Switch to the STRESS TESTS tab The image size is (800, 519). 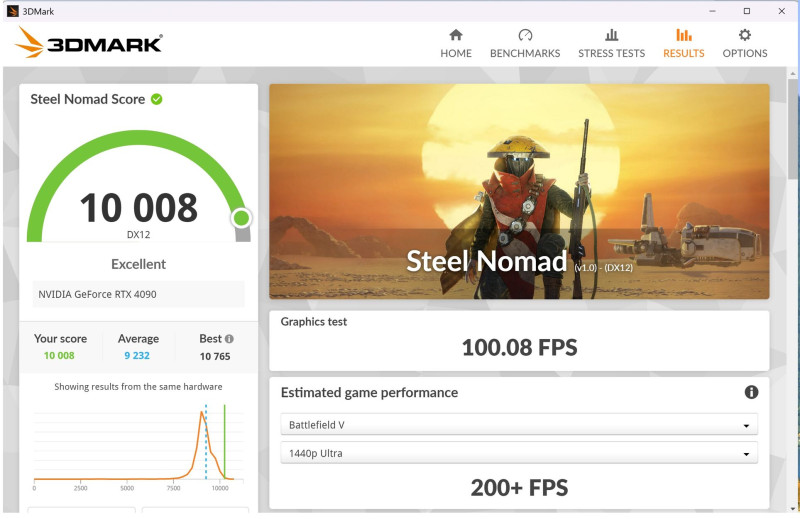coord(611,44)
